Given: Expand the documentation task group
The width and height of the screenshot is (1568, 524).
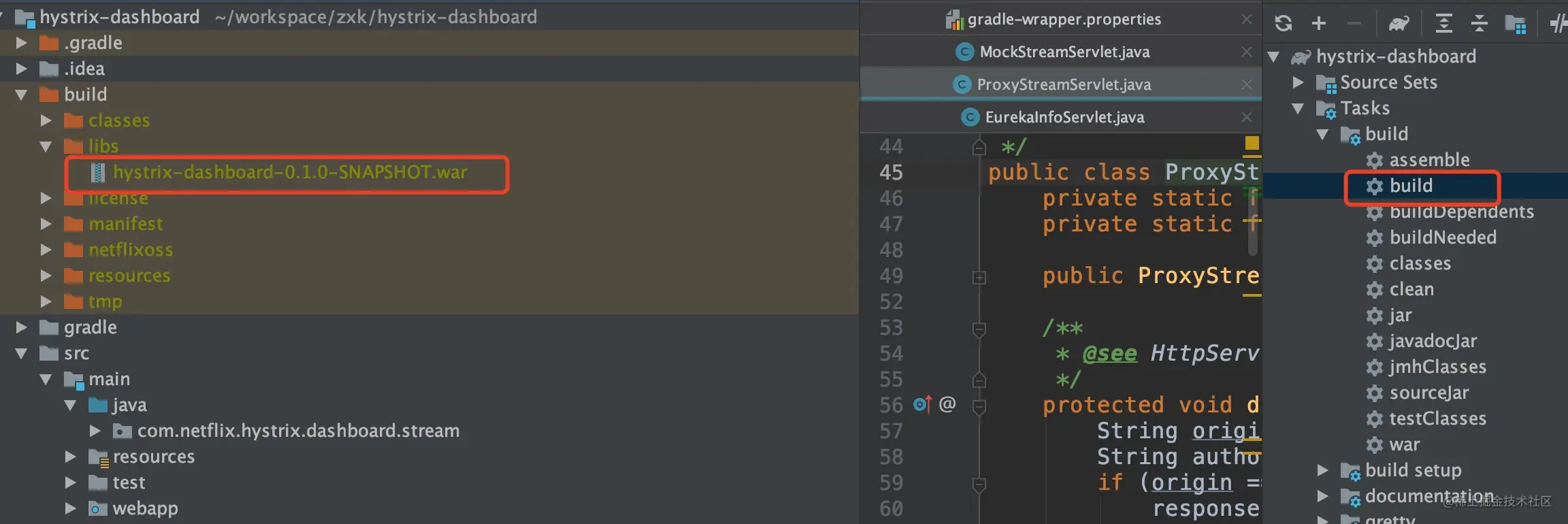Looking at the screenshot, I should (1322, 496).
